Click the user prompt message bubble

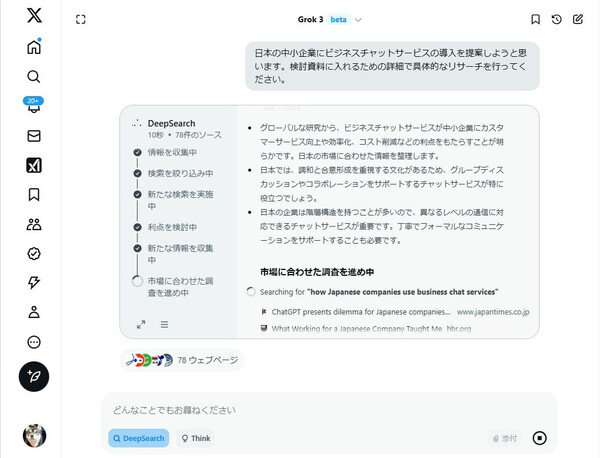click(x=392, y=66)
